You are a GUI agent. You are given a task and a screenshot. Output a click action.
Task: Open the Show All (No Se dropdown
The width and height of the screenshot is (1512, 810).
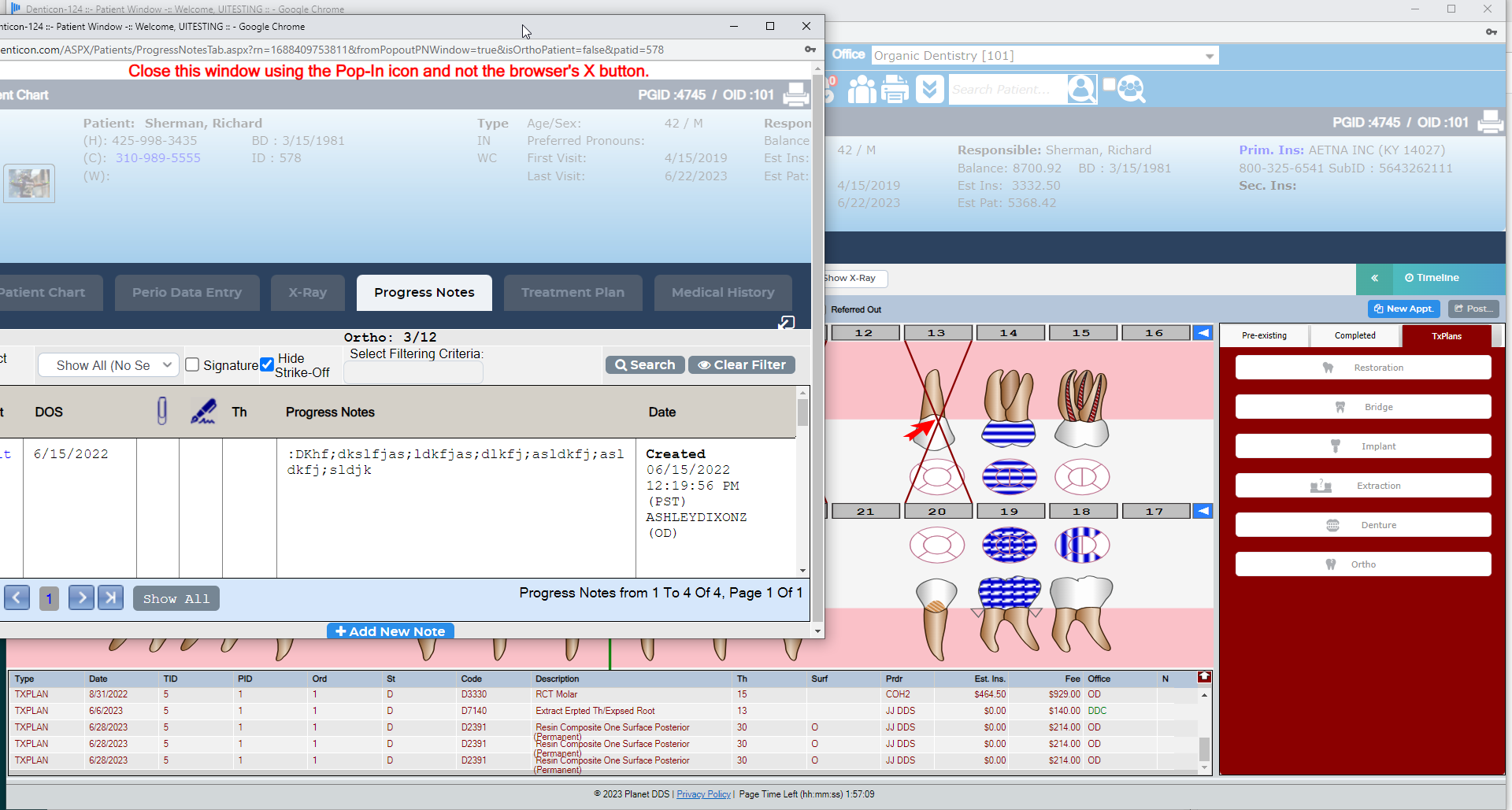coord(109,365)
